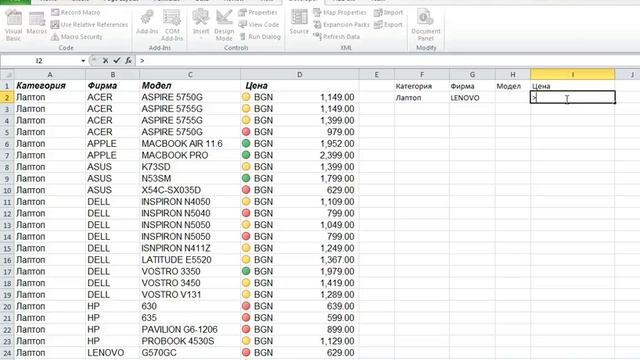Screen dimensions: 640x360
Task: Select row 2 header
Action: point(7,98)
